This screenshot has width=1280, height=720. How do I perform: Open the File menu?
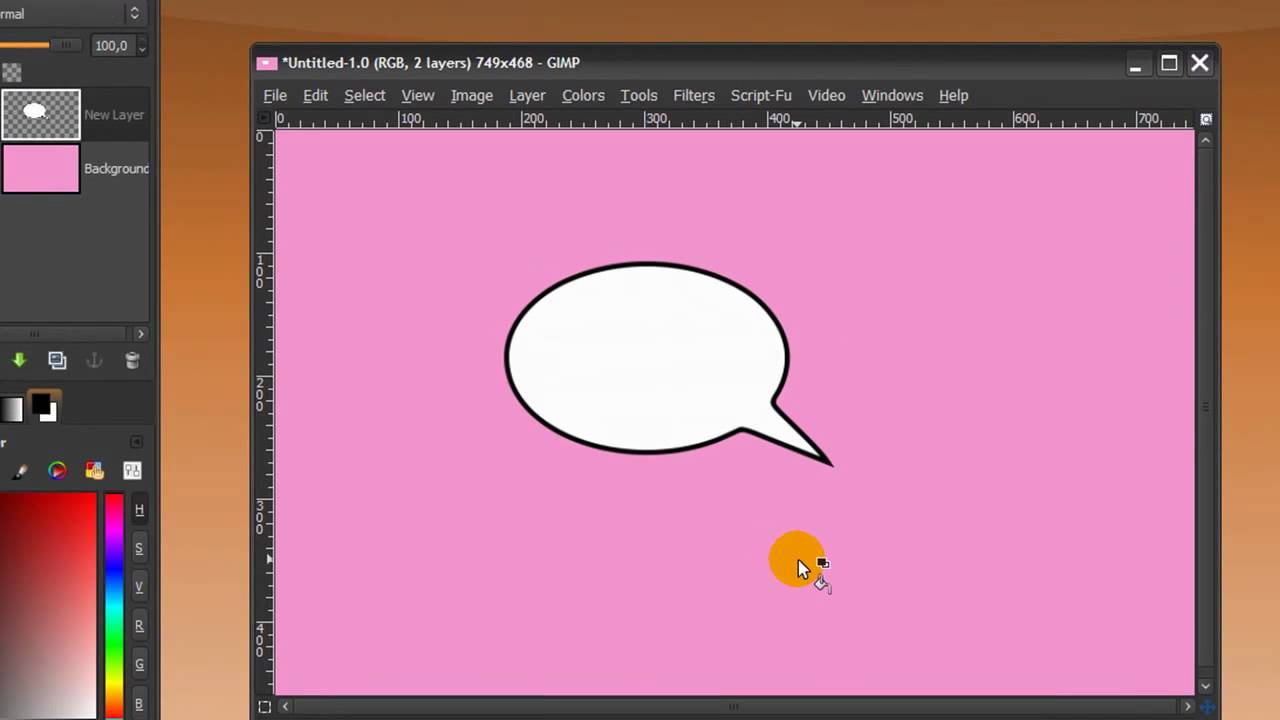click(275, 96)
